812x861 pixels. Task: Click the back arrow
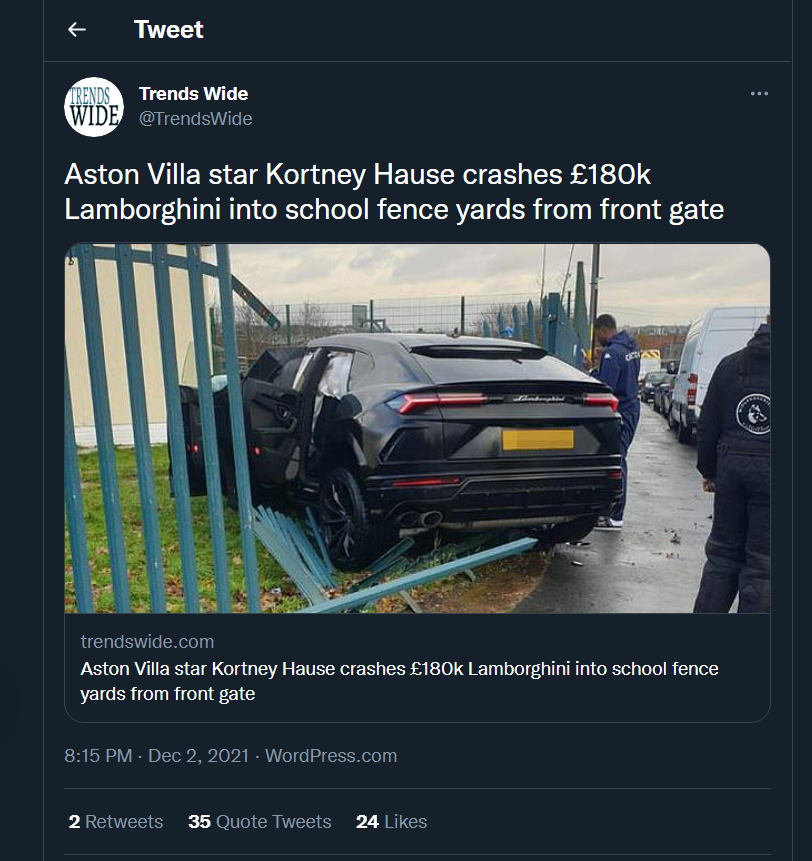77,30
